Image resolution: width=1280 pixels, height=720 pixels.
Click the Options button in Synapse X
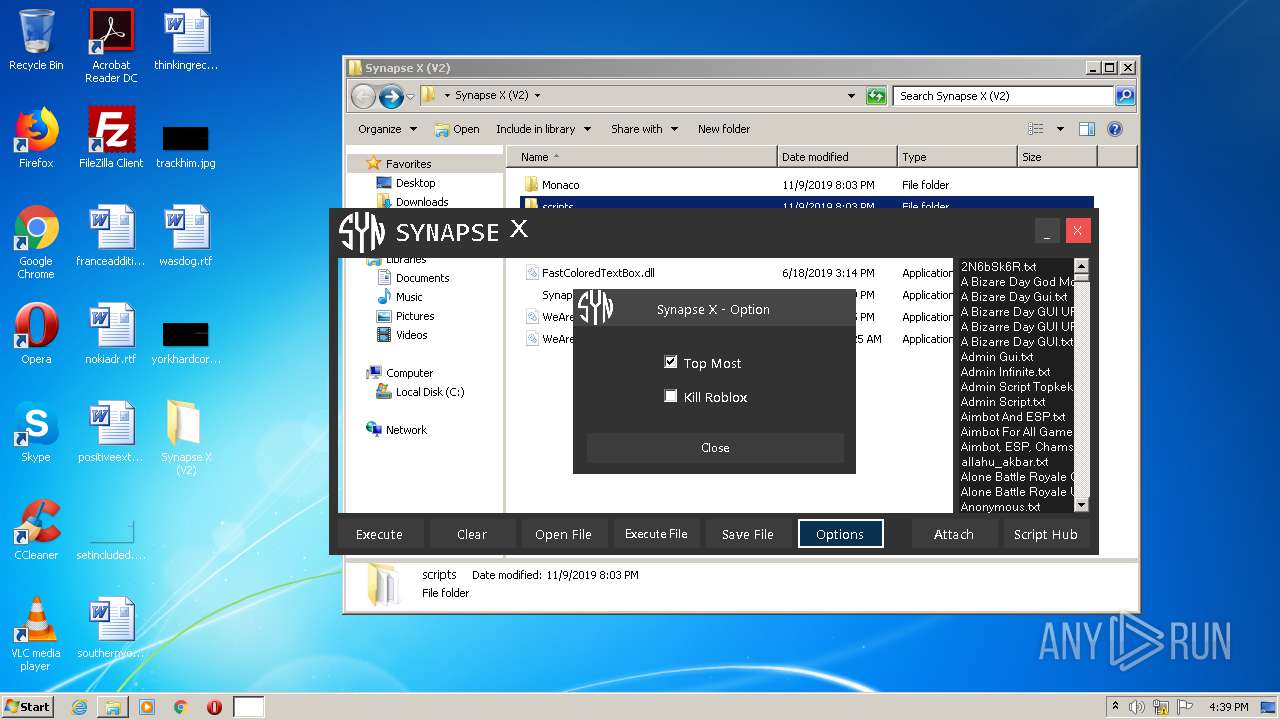click(x=840, y=534)
